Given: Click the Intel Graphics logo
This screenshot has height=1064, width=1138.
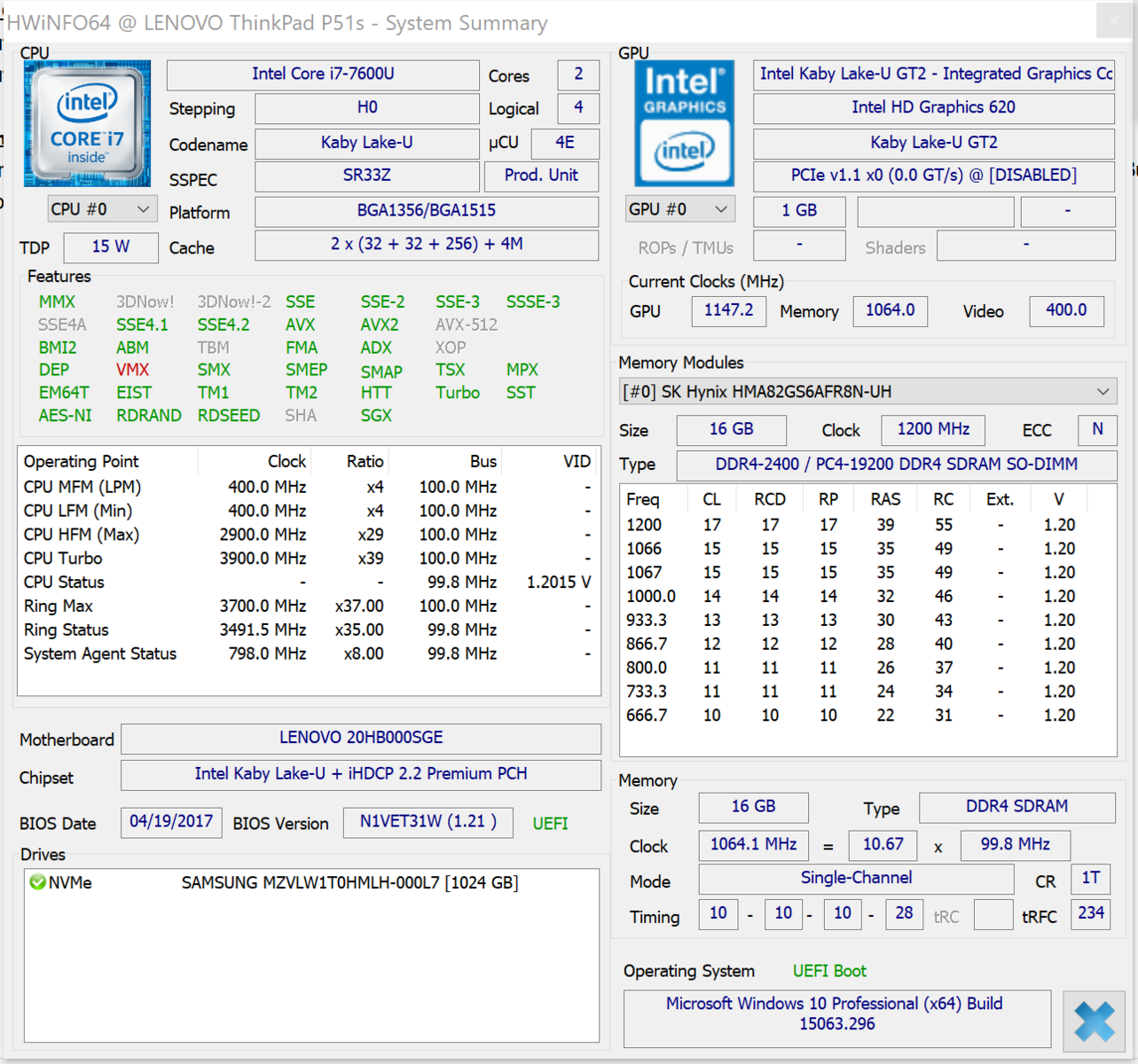Looking at the screenshot, I should click(x=684, y=123).
